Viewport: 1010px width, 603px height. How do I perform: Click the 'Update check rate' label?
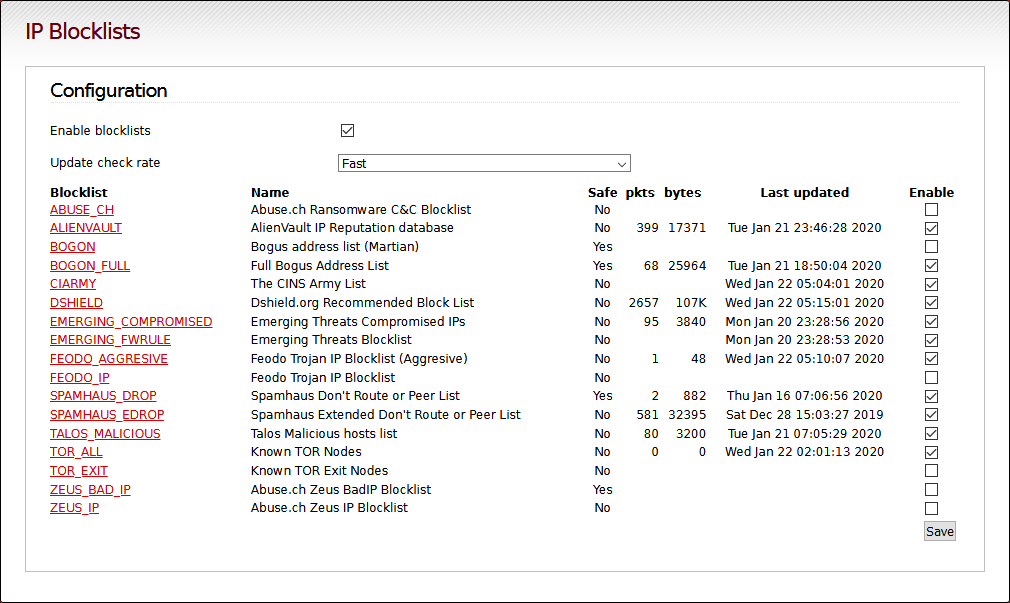pyautogui.click(x=105, y=163)
